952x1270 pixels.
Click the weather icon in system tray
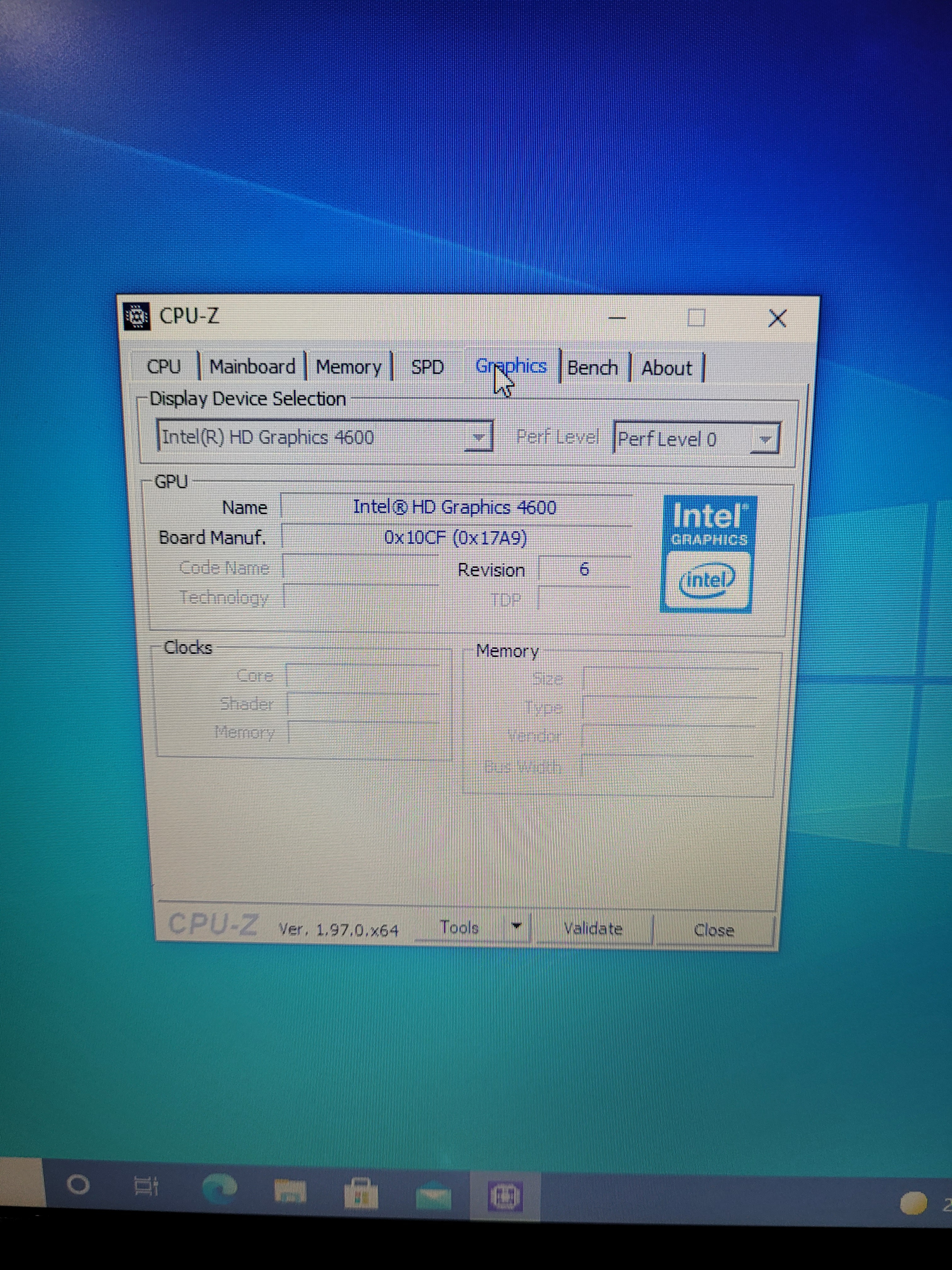(913, 1204)
